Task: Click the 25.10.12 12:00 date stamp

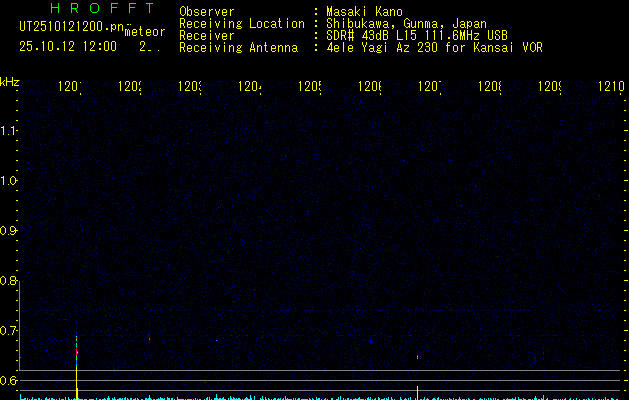Action: point(68,46)
